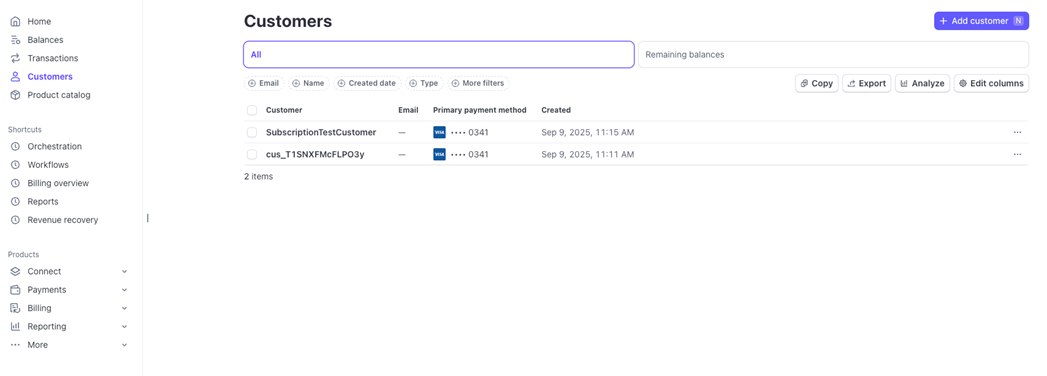Click the Primary payment method column header
Screen dimensions: 1047x376
(479, 110)
